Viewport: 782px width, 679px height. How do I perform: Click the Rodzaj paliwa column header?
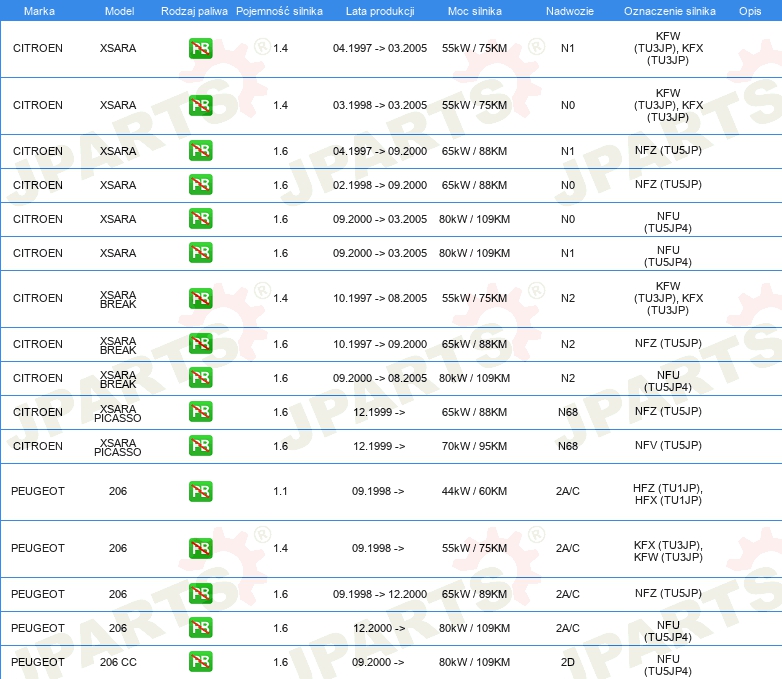click(x=194, y=10)
